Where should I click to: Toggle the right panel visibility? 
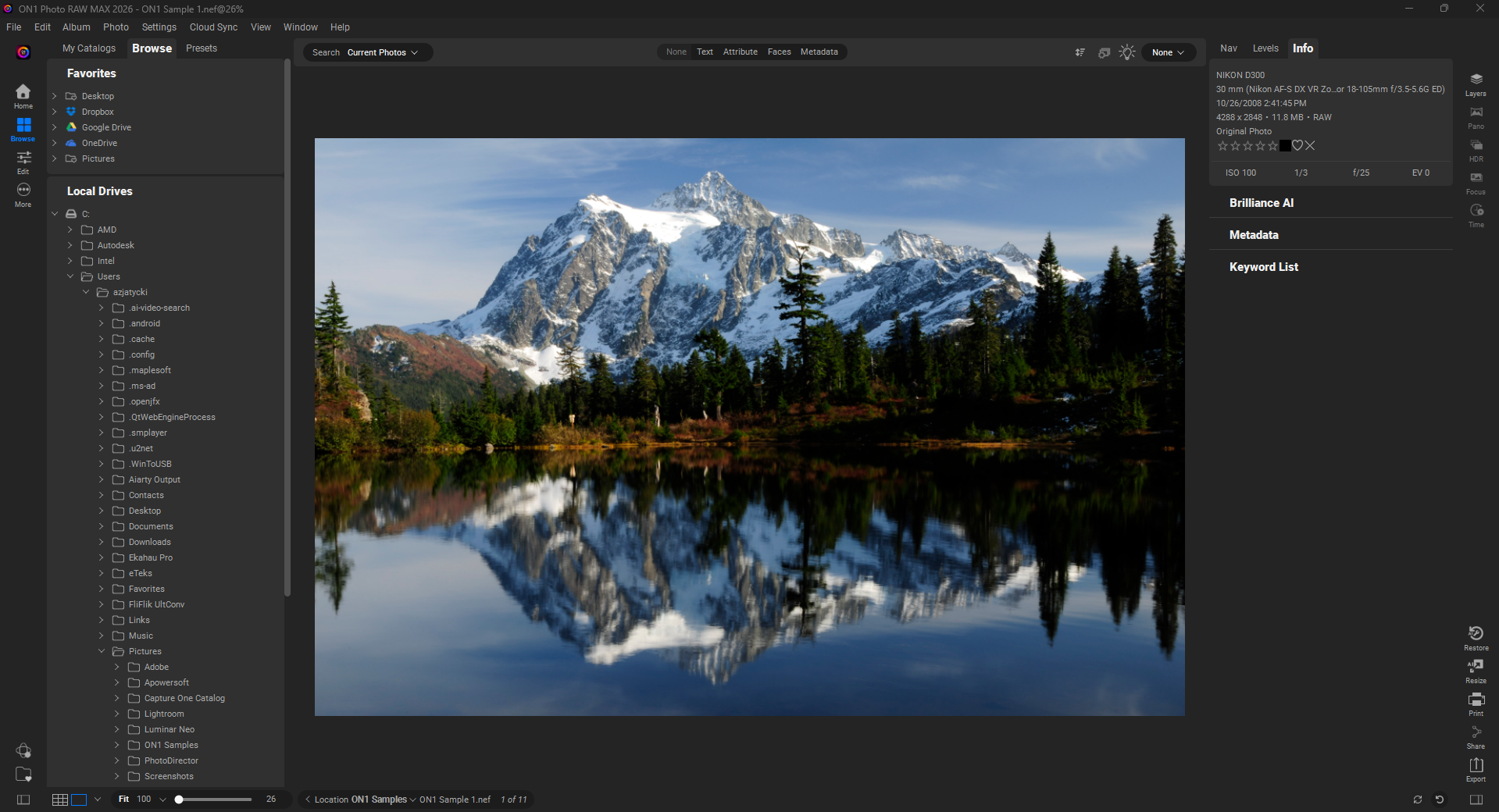click(x=1476, y=800)
